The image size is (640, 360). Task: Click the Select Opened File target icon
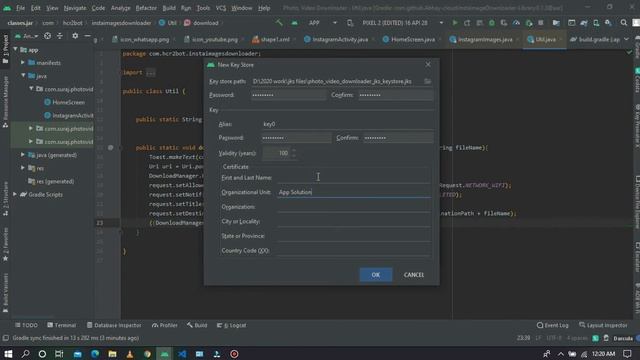pyautogui.click(x=47, y=36)
